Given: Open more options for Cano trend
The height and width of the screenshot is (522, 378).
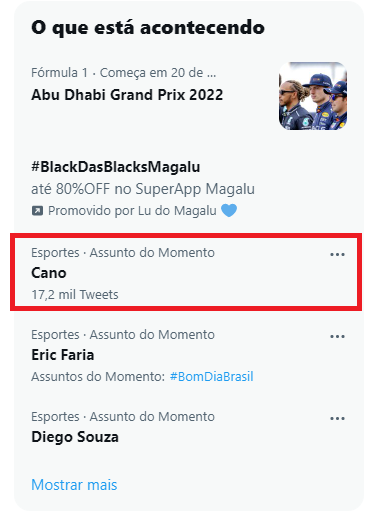Looking at the screenshot, I should 337,255.
